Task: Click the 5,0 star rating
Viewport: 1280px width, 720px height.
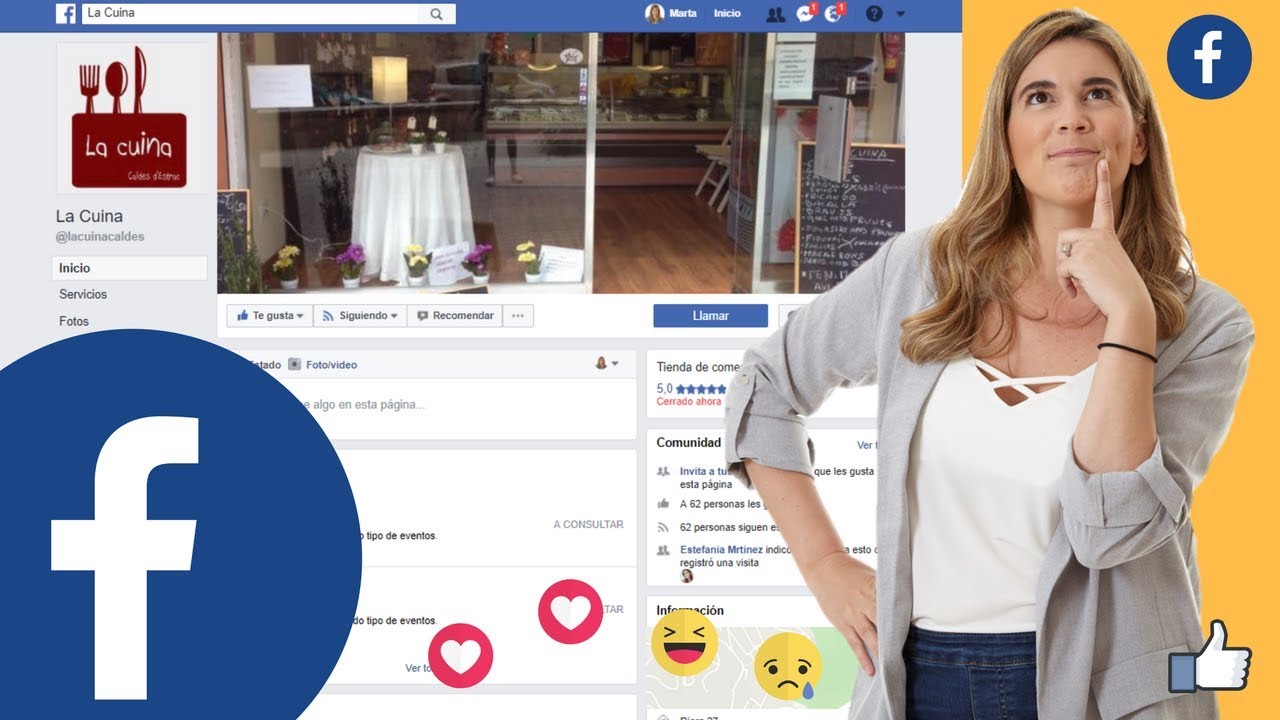Action: 691,389
